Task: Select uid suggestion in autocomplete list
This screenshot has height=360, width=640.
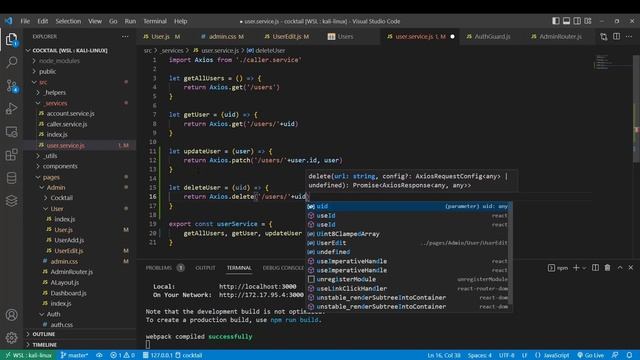Action: point(407,206)
